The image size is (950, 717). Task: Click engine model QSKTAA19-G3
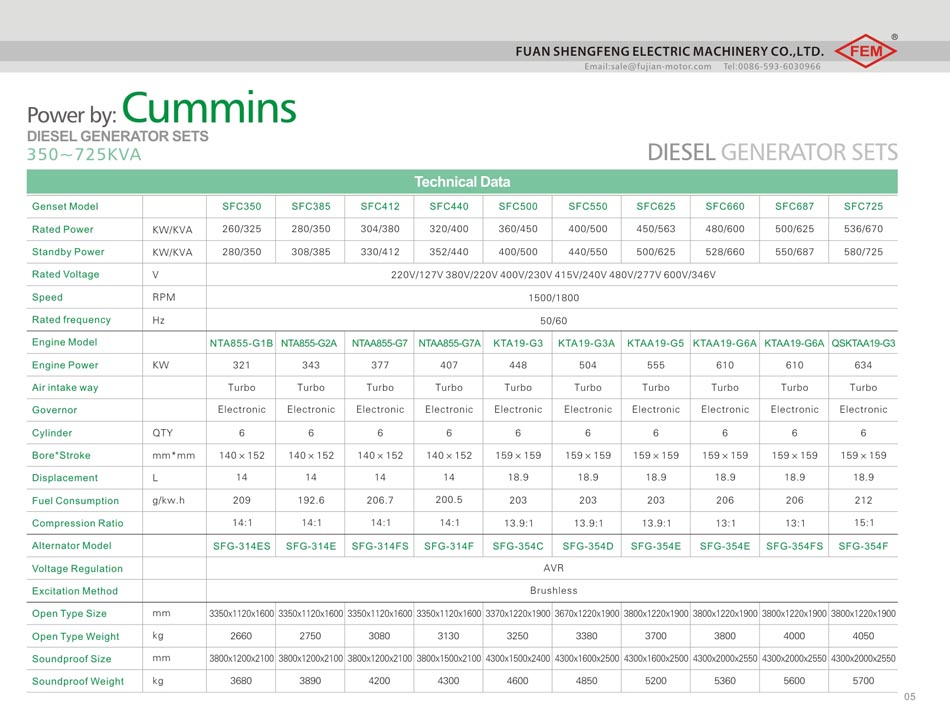[863, 343]
